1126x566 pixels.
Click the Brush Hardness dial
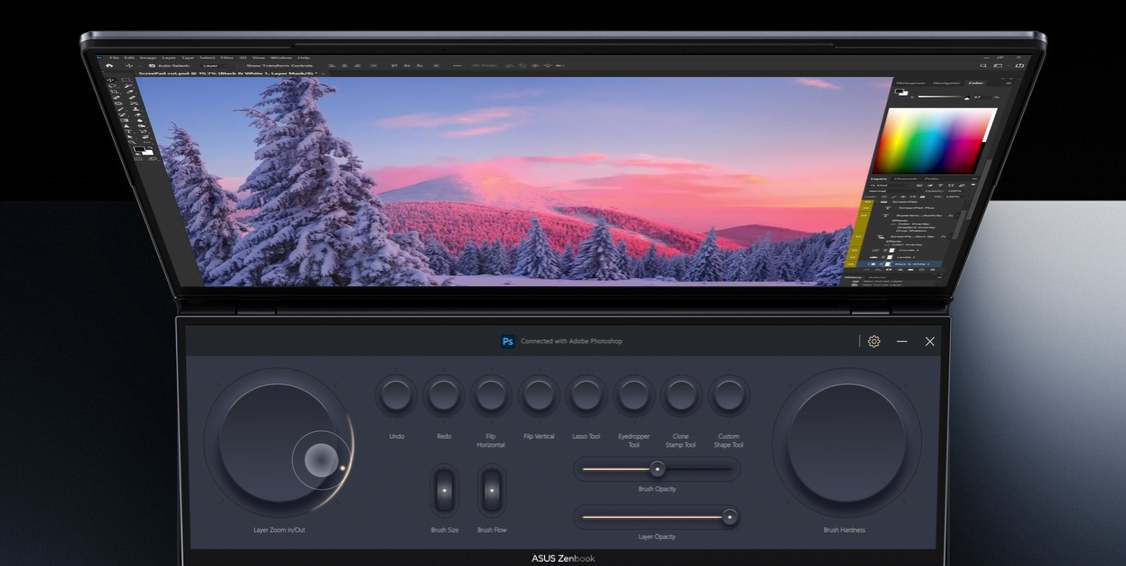tap(847, 442)
